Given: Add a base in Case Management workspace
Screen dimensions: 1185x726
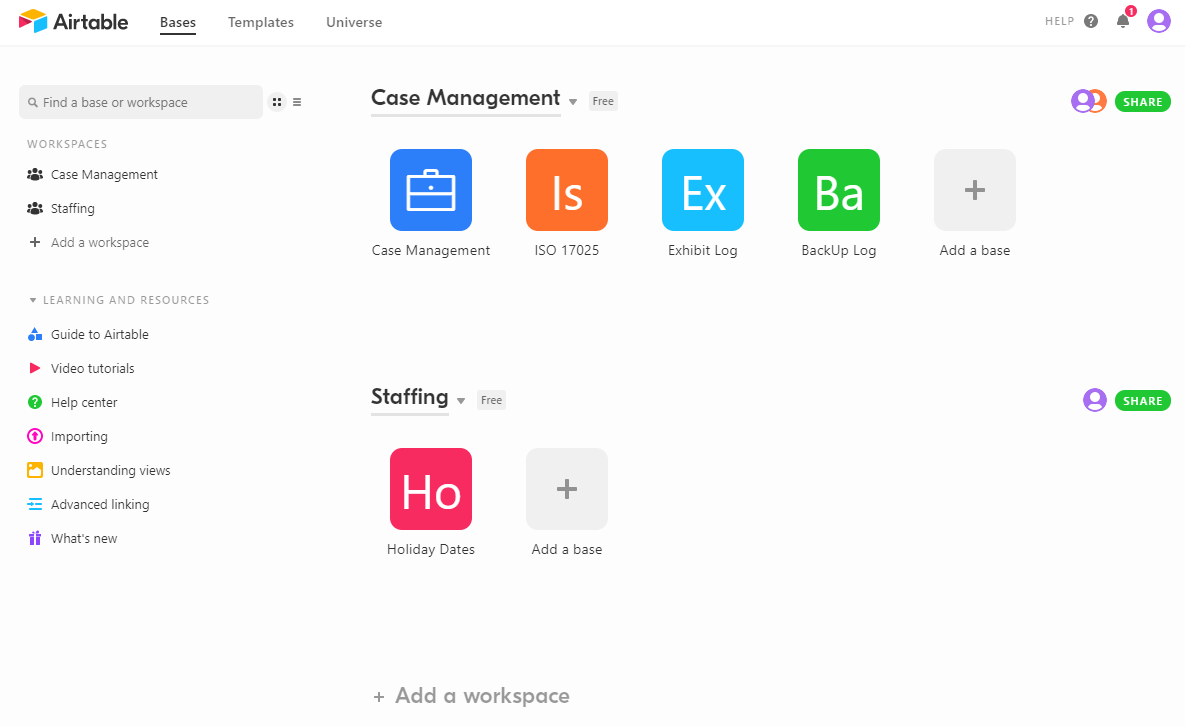Looking at the screenshot, I should point(975,190).
